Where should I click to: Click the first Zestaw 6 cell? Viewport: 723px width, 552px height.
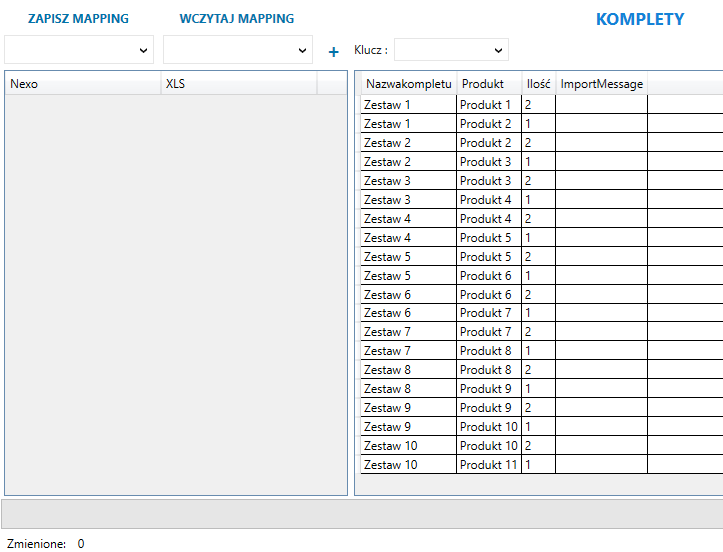408,295
